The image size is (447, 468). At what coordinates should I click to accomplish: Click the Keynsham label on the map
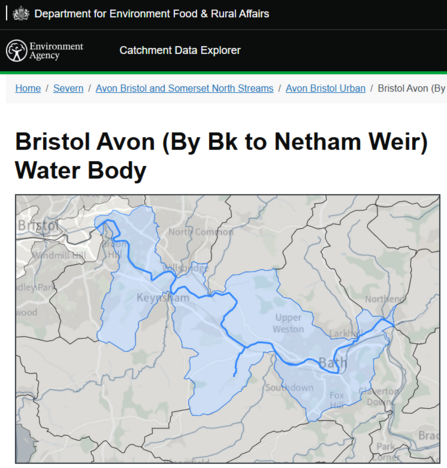coord(163,297)
